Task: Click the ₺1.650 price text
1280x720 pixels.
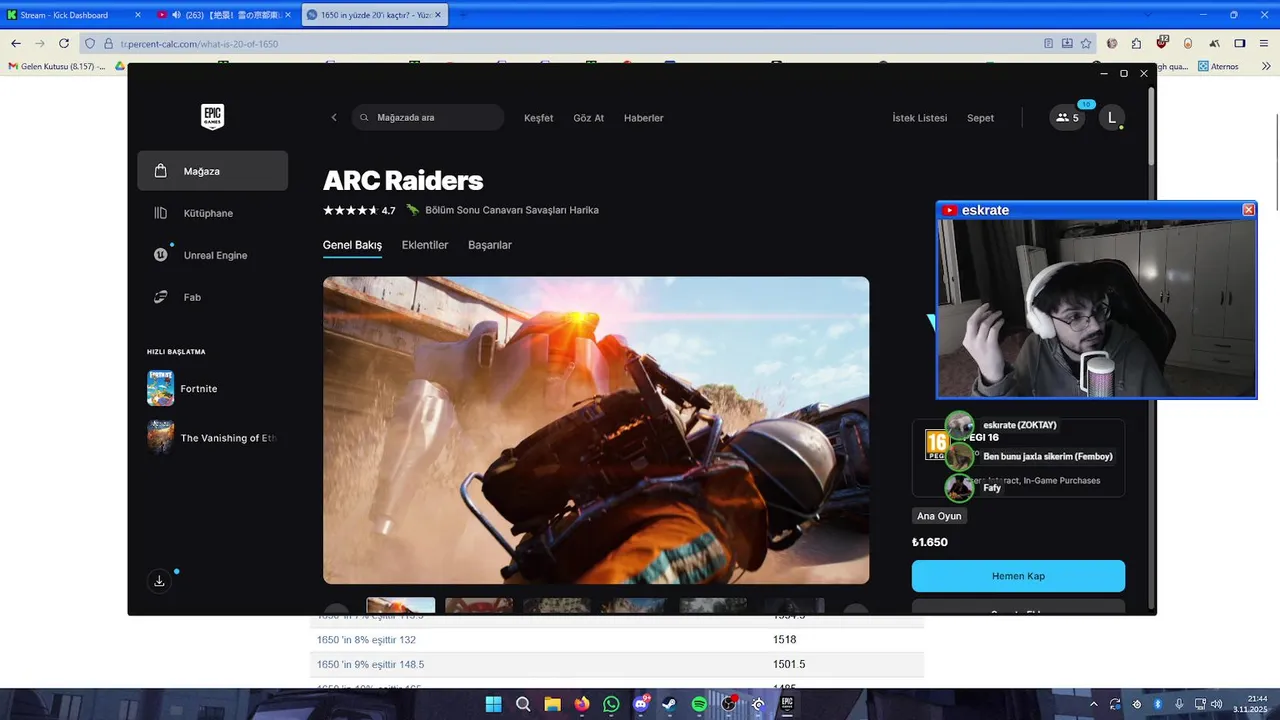Action: [930, 542]
